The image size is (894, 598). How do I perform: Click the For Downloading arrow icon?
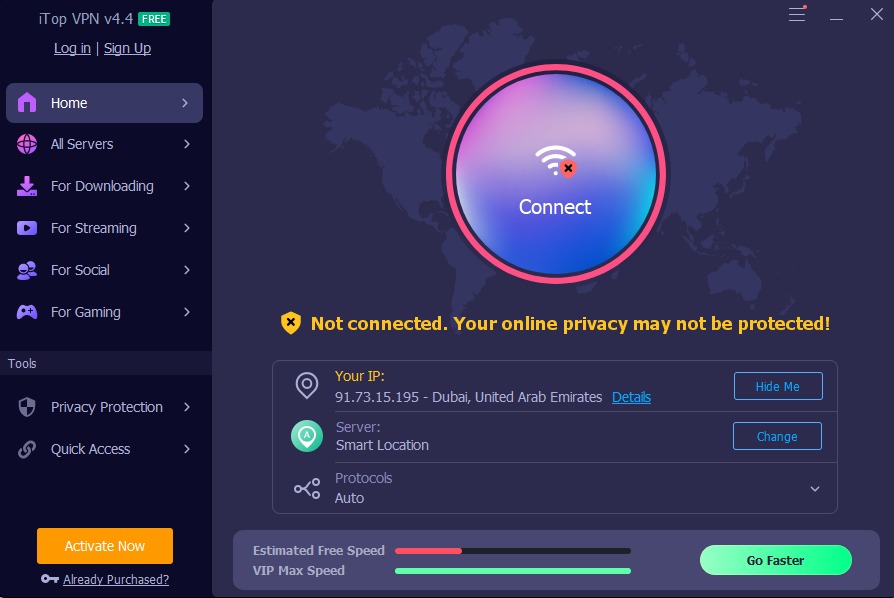coord(27,186)
